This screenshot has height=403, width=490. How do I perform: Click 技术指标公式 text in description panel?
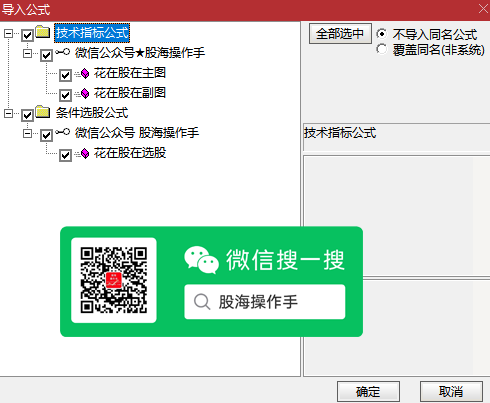[340, 133]
